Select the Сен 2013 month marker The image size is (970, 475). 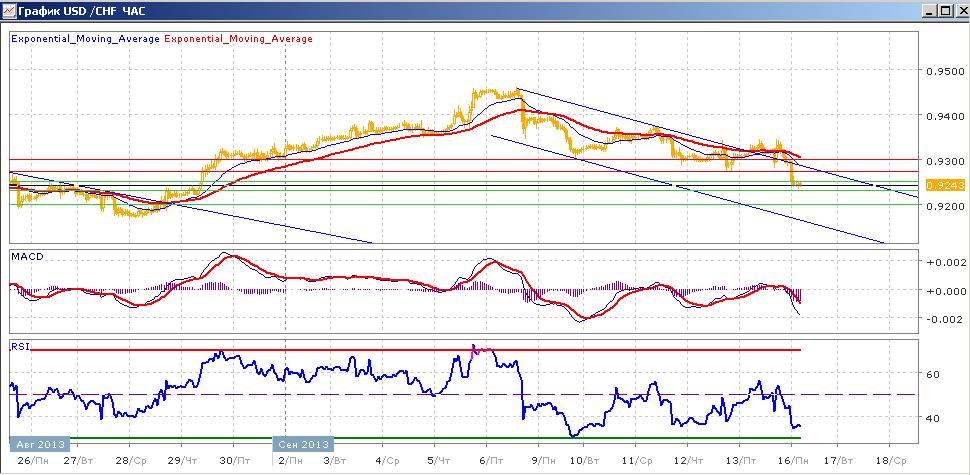(303, 443)
